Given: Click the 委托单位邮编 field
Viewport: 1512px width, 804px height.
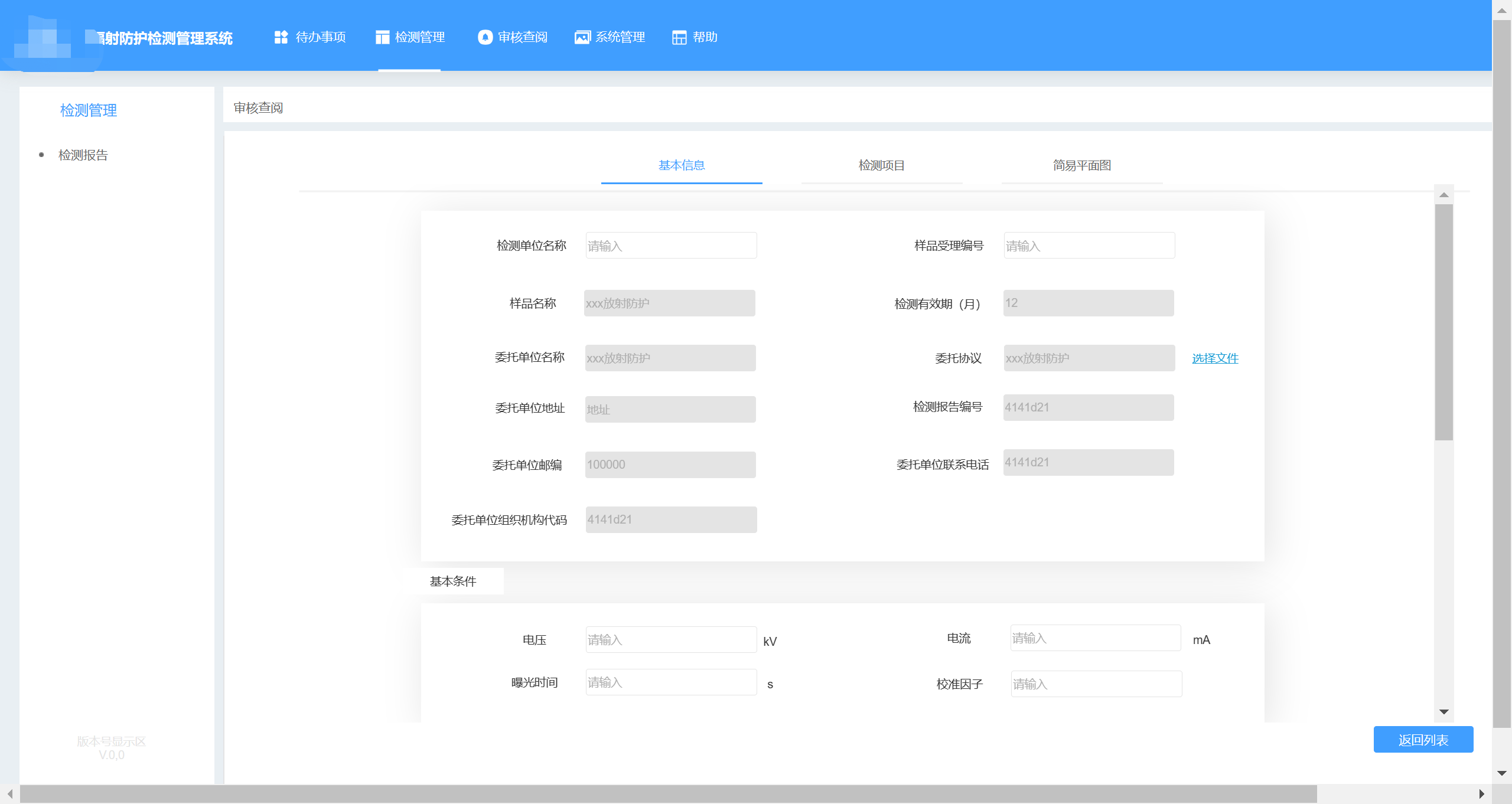Looking at the screenshot, I should (x=670, y=465).
